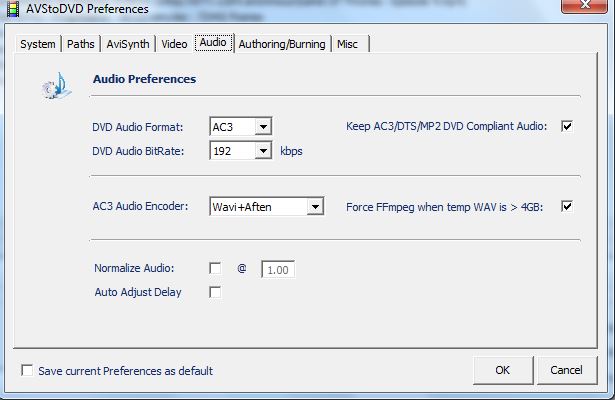615x400 pixels.
Task: Open the Paths tab
Action: click(81, 44)
